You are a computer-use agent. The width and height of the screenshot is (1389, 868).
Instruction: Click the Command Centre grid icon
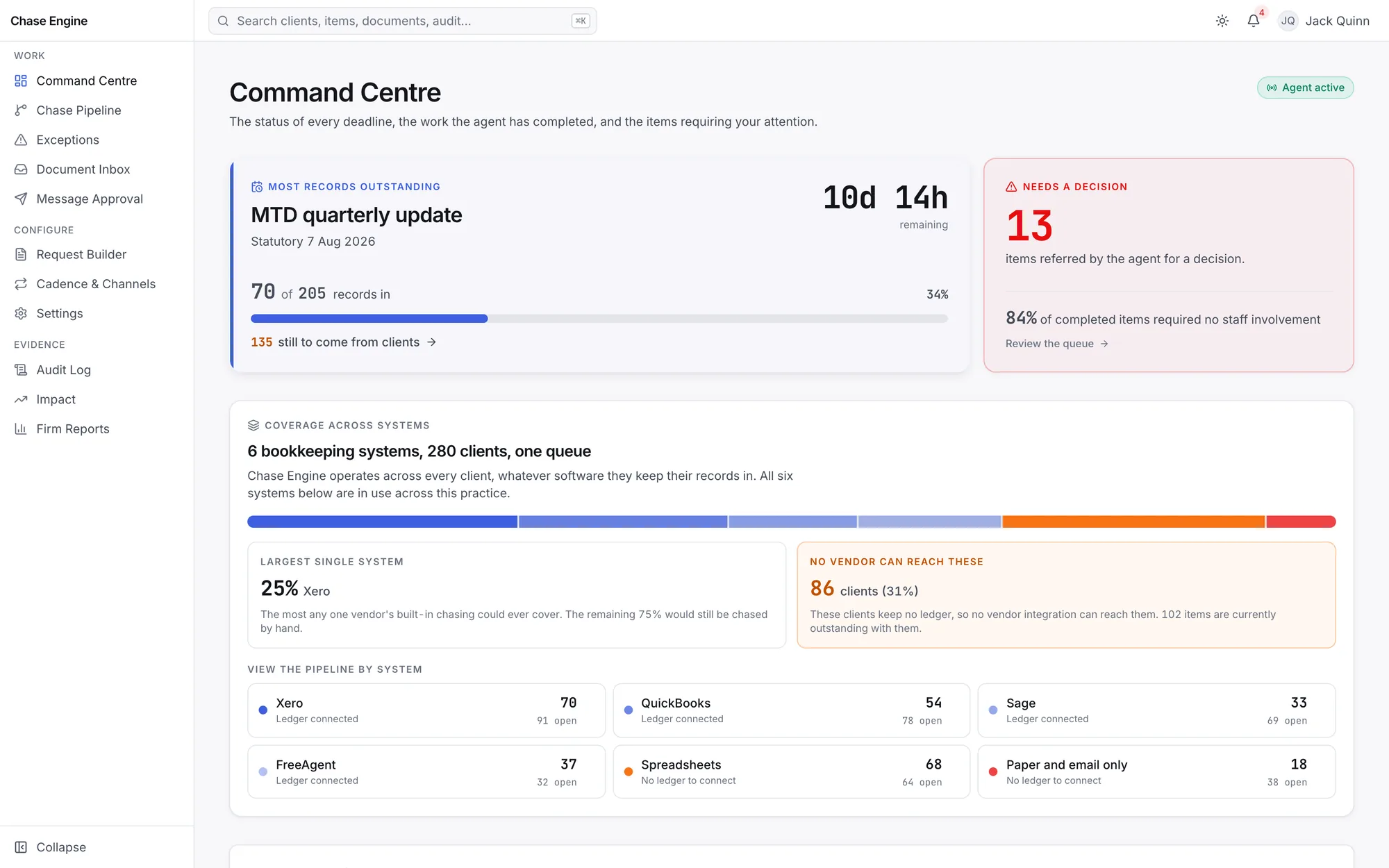coord(21,81)
